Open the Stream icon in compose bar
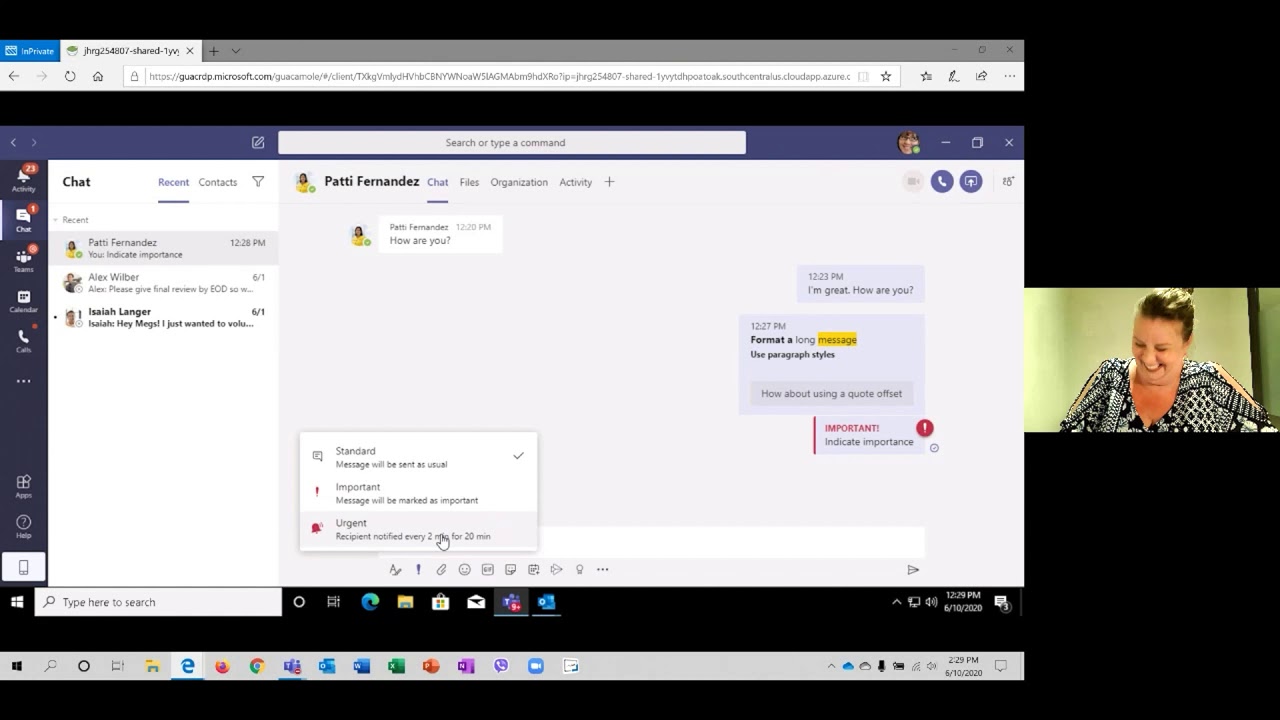1280x720 pixels. (x=556, y=569)
